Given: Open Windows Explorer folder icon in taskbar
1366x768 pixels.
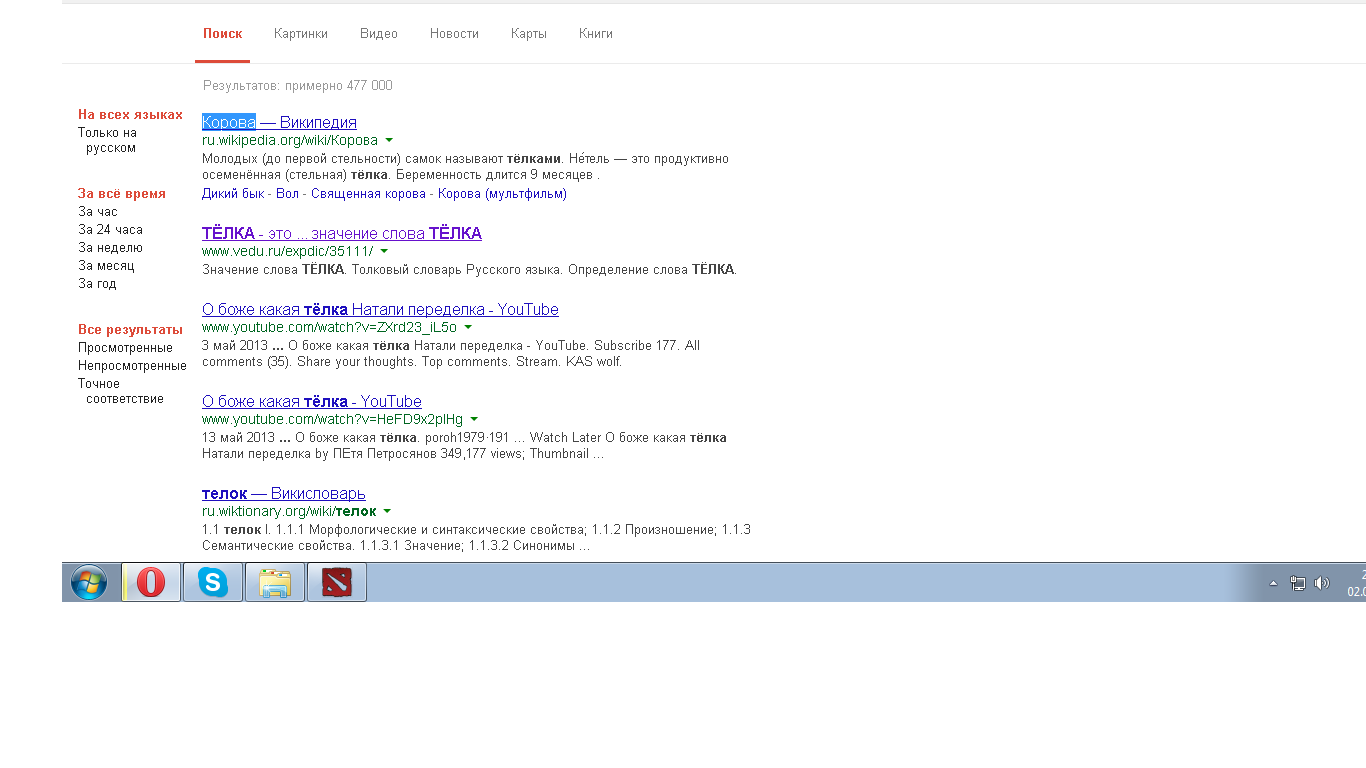Looking at the screenshot, I should [275, 582].
